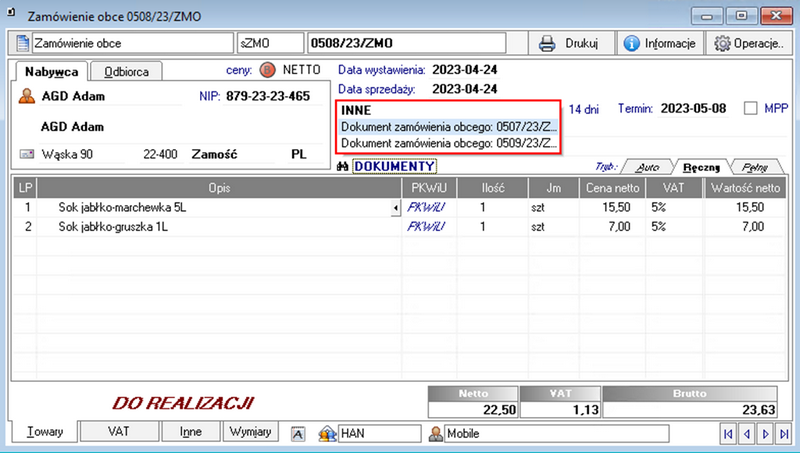Switch to the Nabywca tab
Screen dimensions: 800x453
click(51, 72)
